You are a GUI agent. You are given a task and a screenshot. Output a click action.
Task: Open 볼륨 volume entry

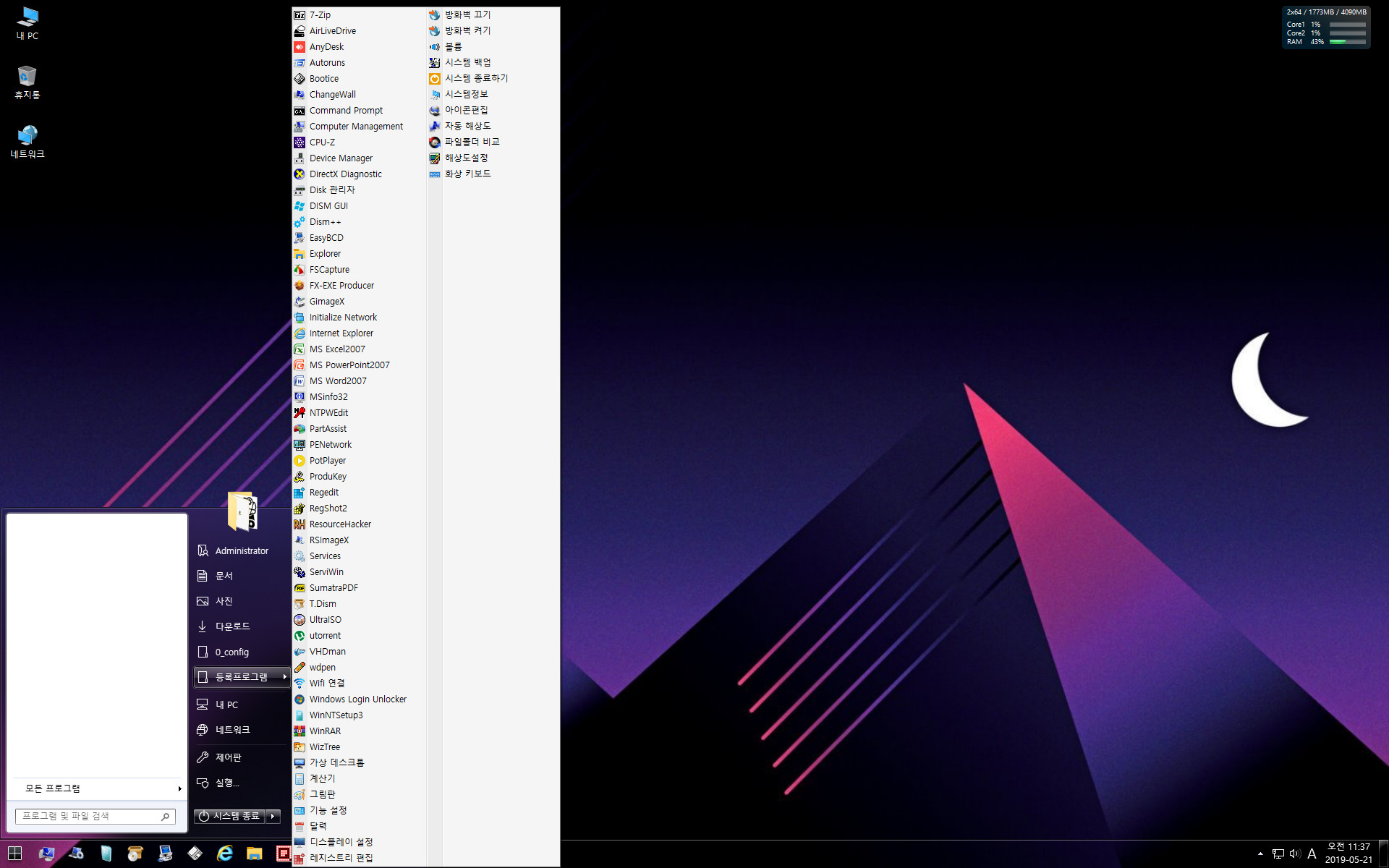point(493,46)
